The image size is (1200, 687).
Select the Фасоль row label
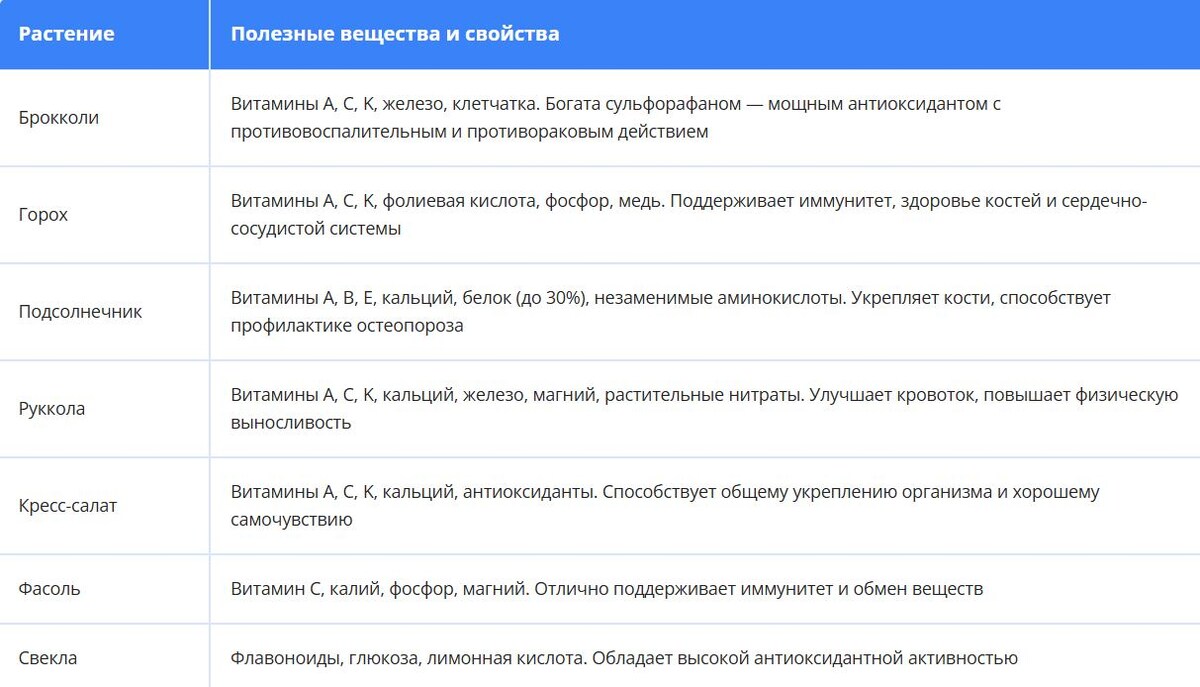pos(50,589)
